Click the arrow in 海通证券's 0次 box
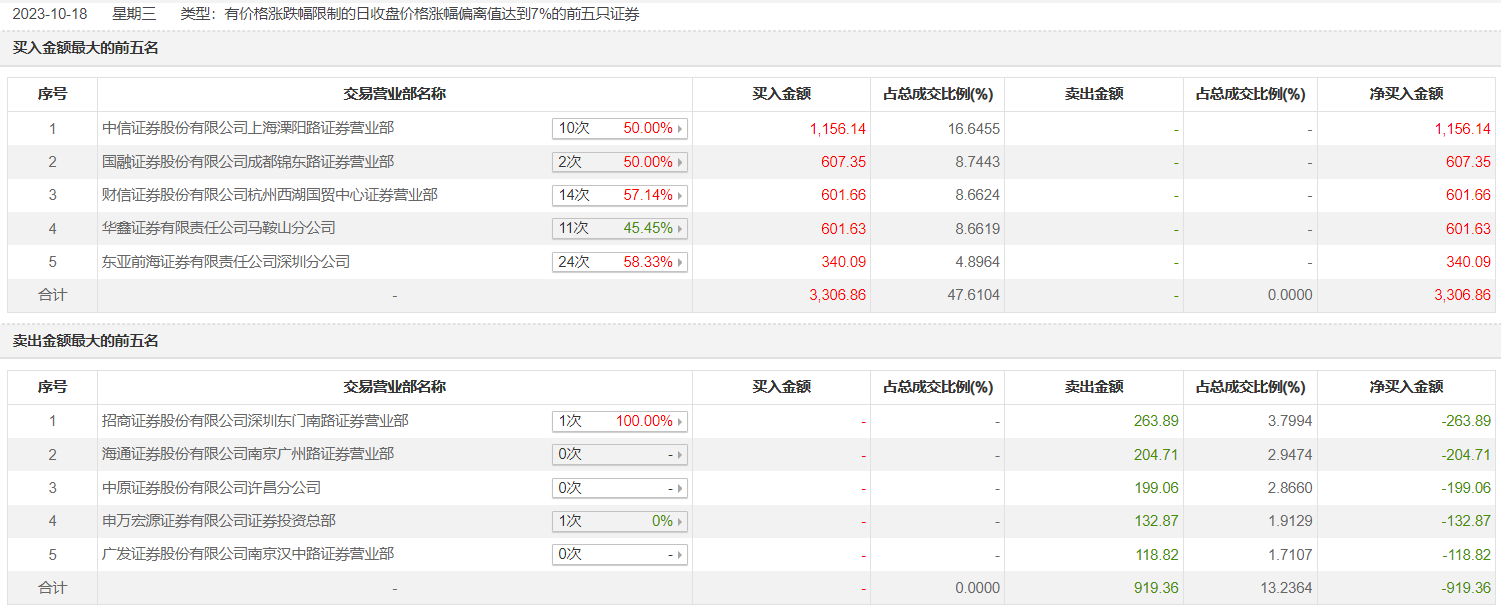Screen dimensions: 1501x607 coord(681,455)
